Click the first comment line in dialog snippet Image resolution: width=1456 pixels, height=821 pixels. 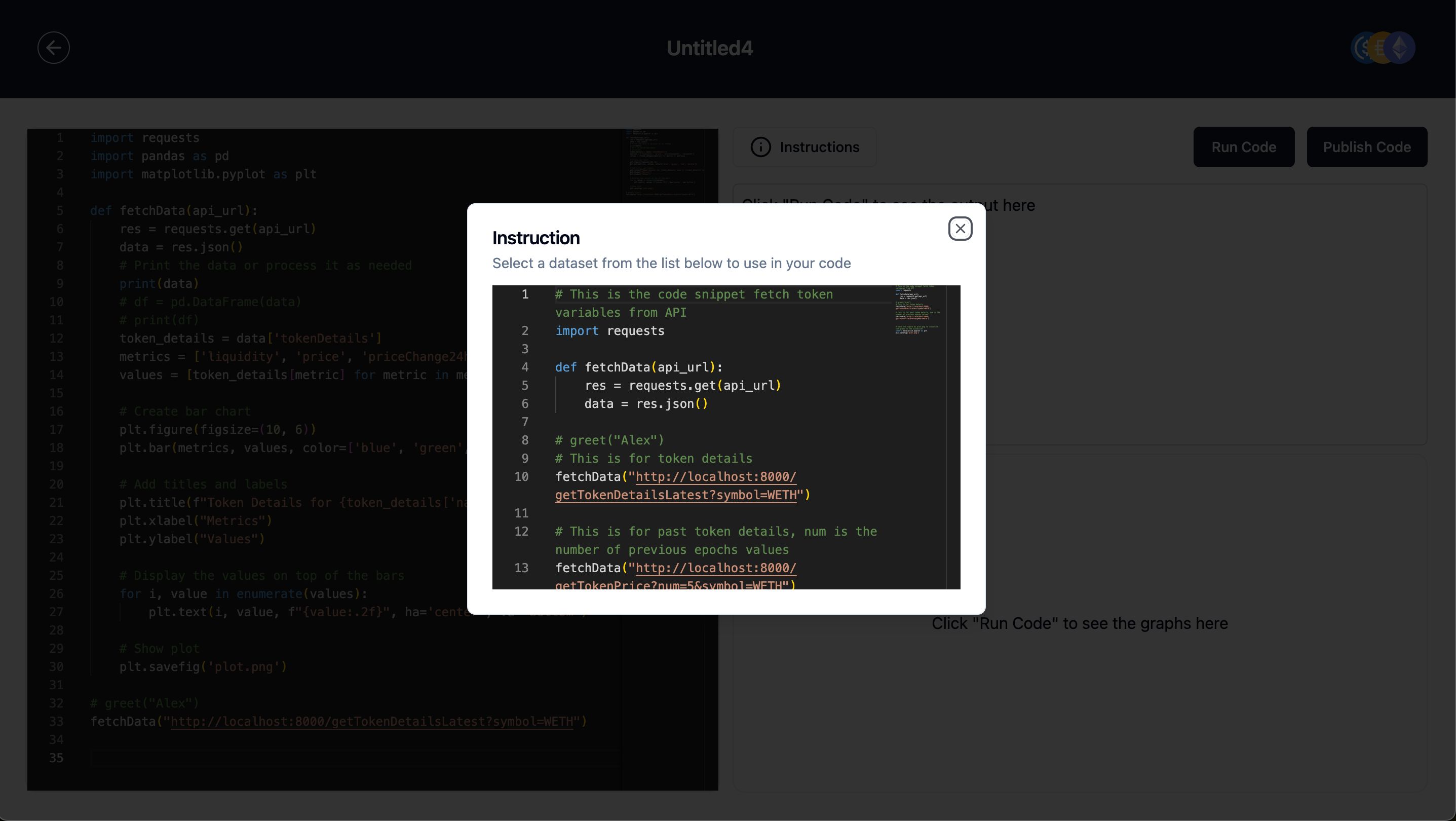(x=694, y=303)
